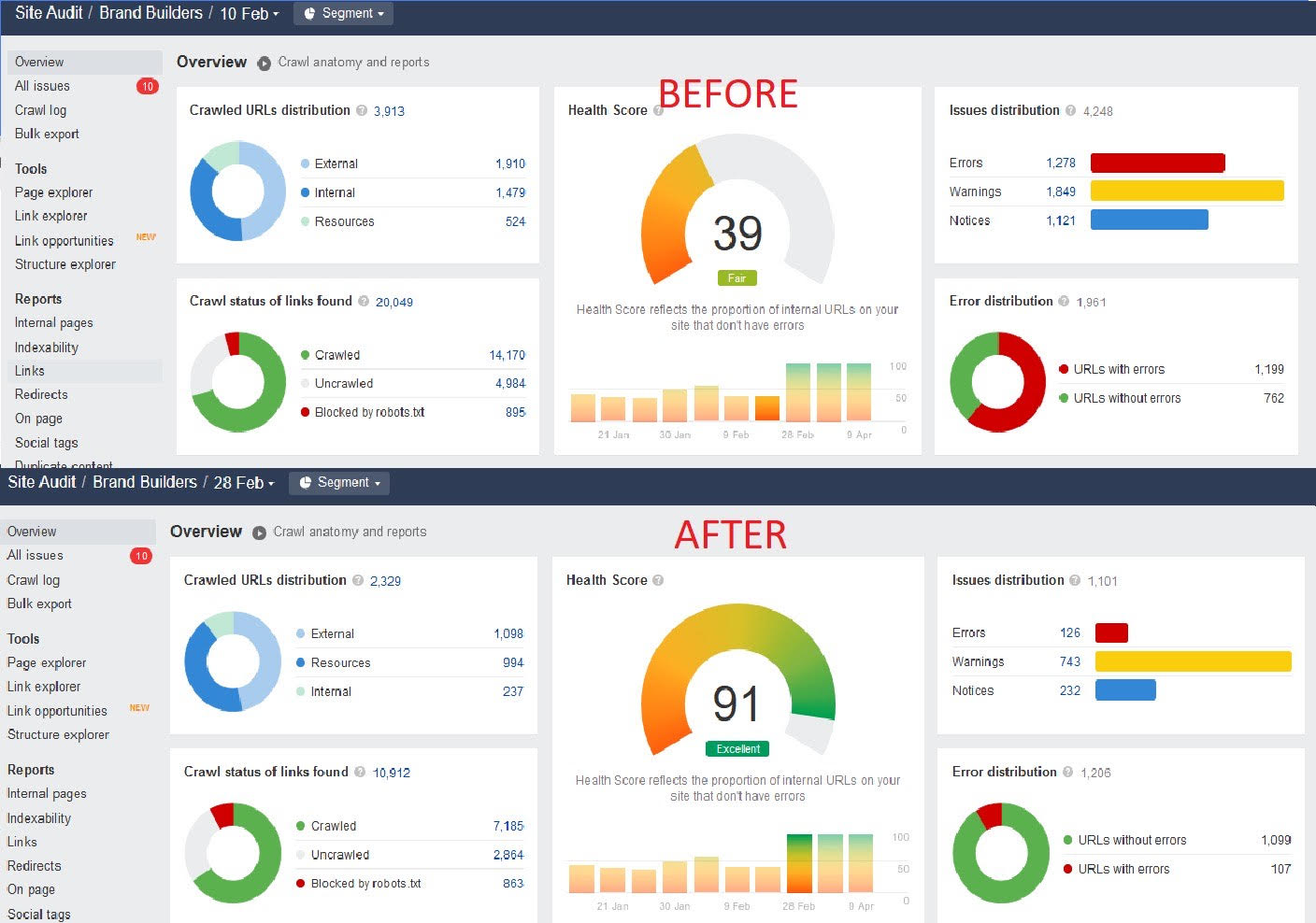
Task: Click help icon next to Issues distribution 1,101
Action: pos(1075,580)
